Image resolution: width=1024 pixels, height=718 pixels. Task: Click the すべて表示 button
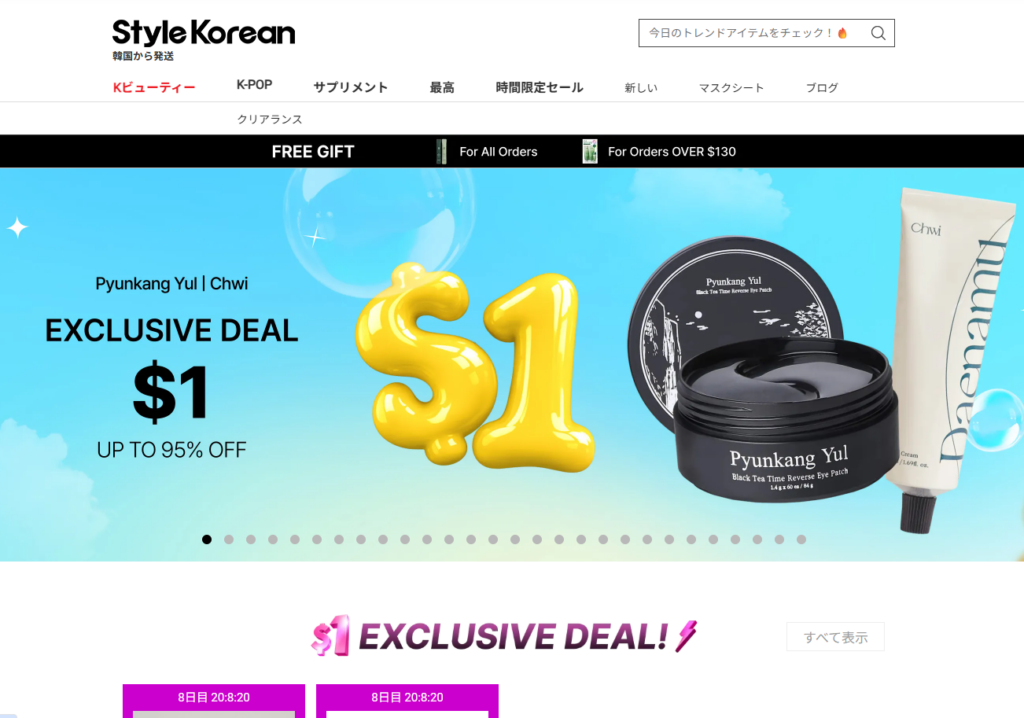pos(835,637)
